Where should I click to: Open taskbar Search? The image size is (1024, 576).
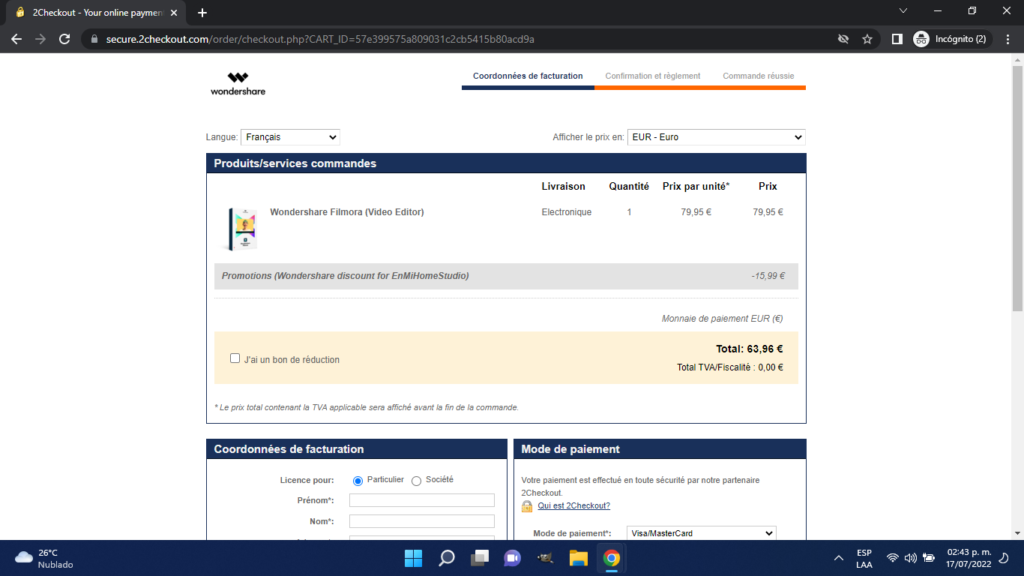[447, 558]
